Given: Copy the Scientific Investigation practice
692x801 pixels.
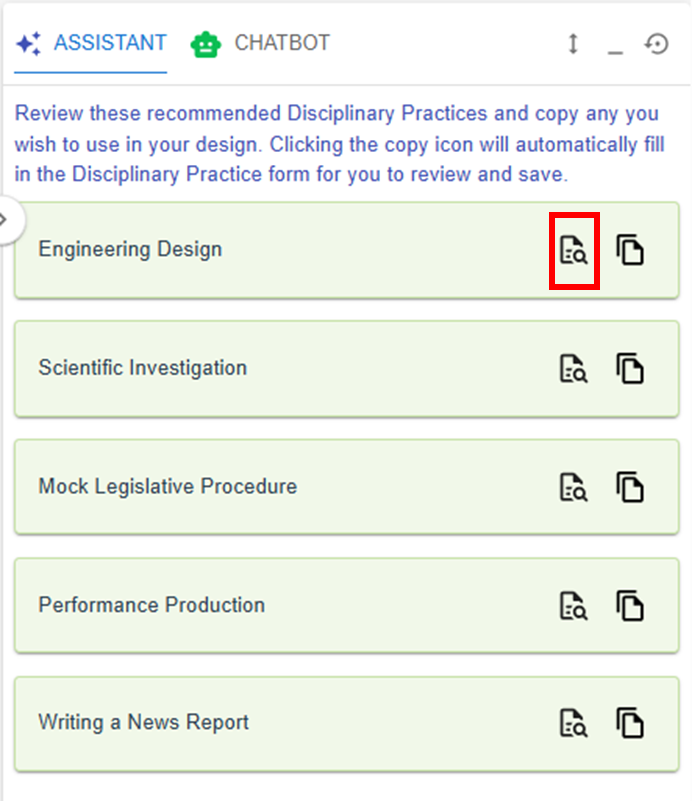Looking at the screenshot, I should 630,369.
